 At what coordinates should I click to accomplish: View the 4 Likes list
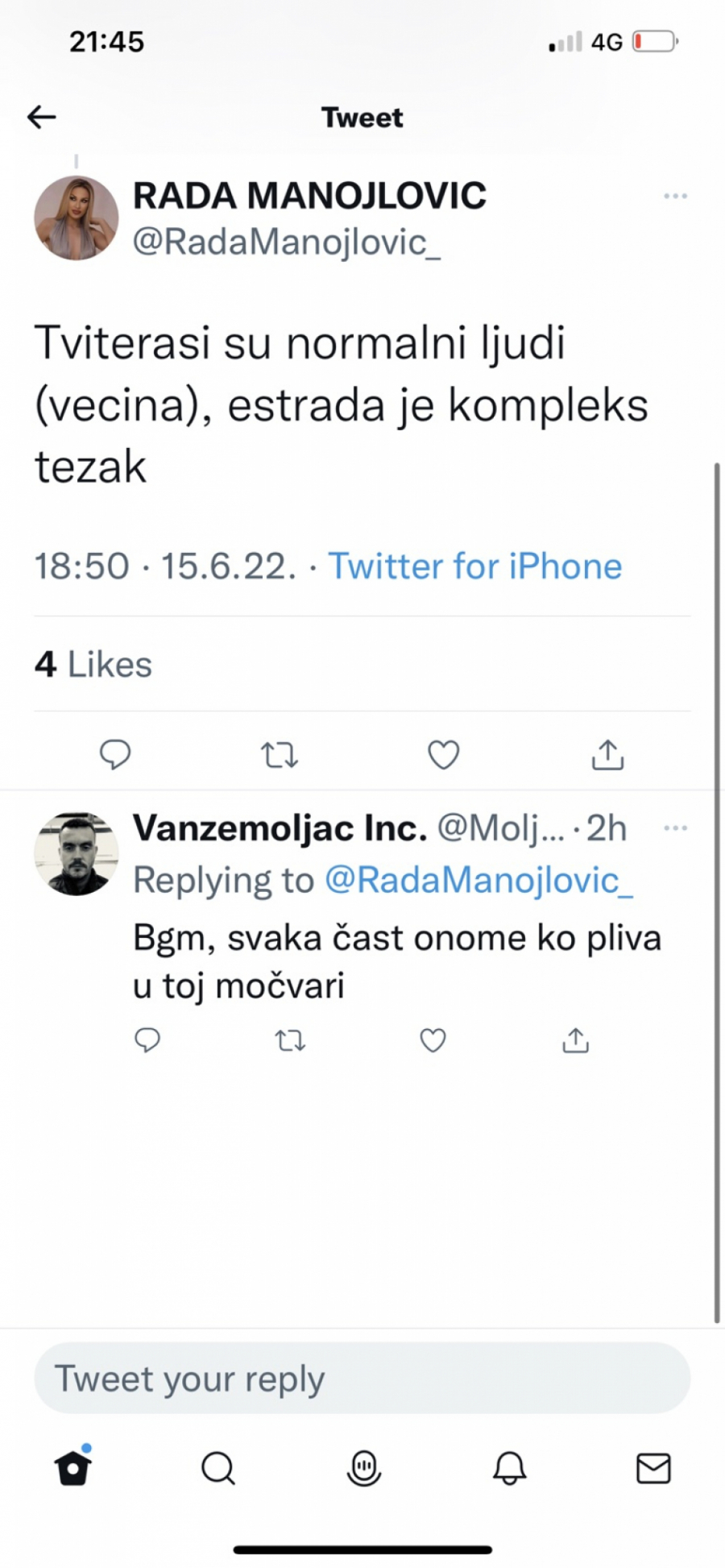click(x=93, y=665)
